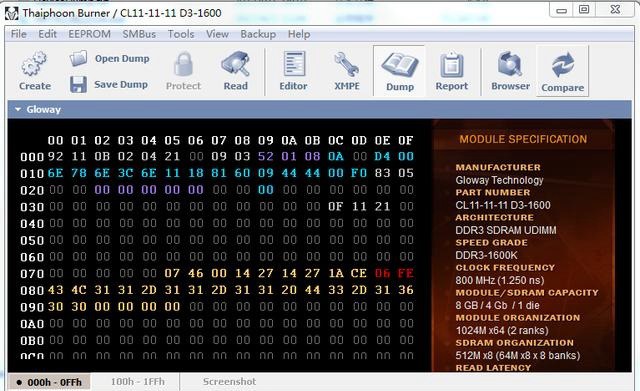Select the 000h - 0FFh tab
The height and width of the screenshot is (391, 640).
(x=49, y=382)
